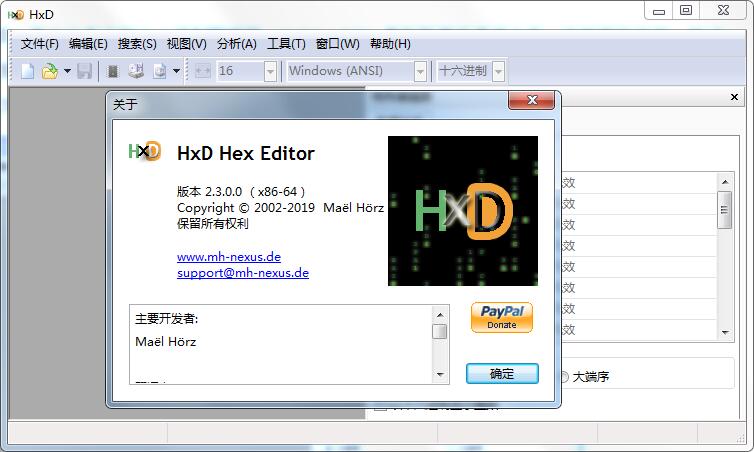Click the Open file folder icon
This screenshot has height=452, width=754.
(50, 71)
